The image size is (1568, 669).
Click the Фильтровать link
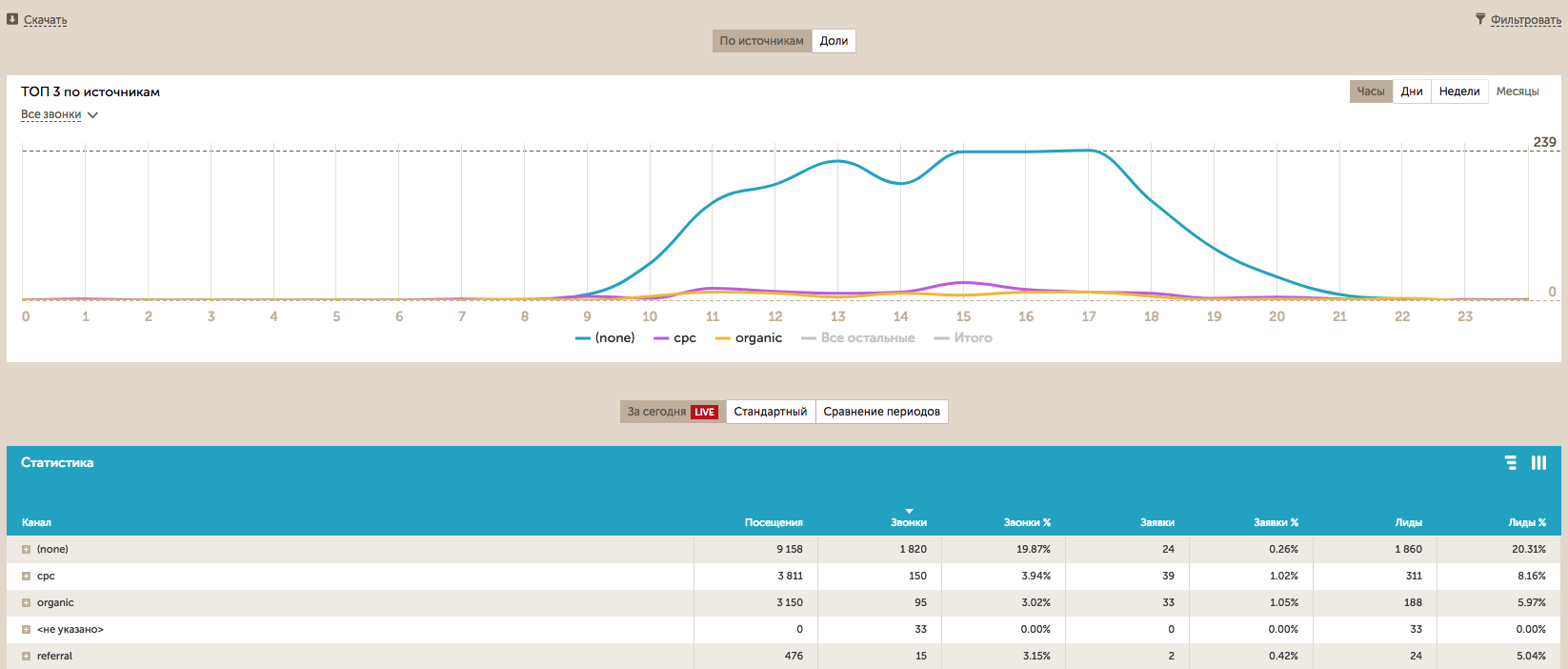[1525, 20]
